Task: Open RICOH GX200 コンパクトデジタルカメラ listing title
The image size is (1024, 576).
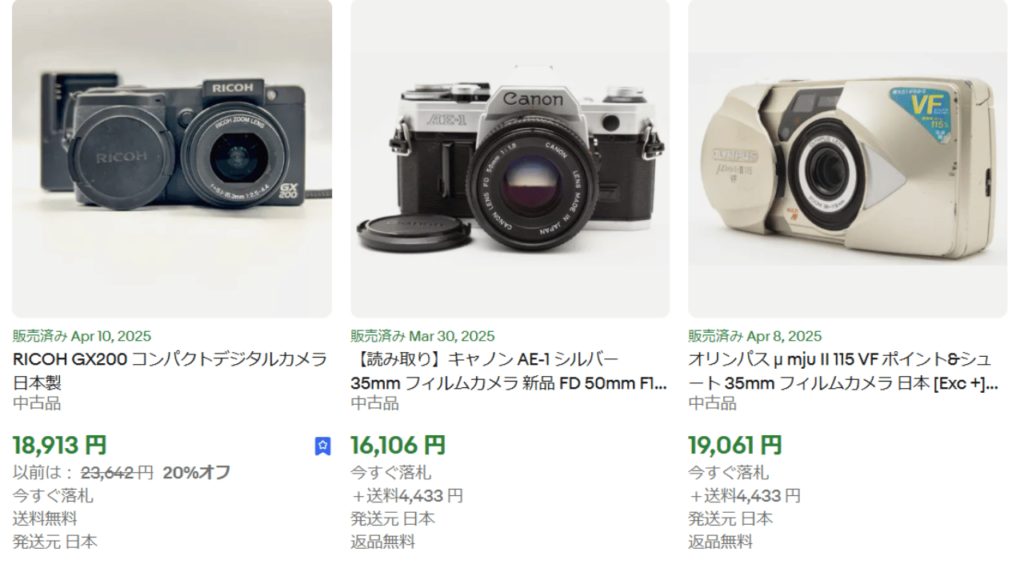Action: coord(170,371)
